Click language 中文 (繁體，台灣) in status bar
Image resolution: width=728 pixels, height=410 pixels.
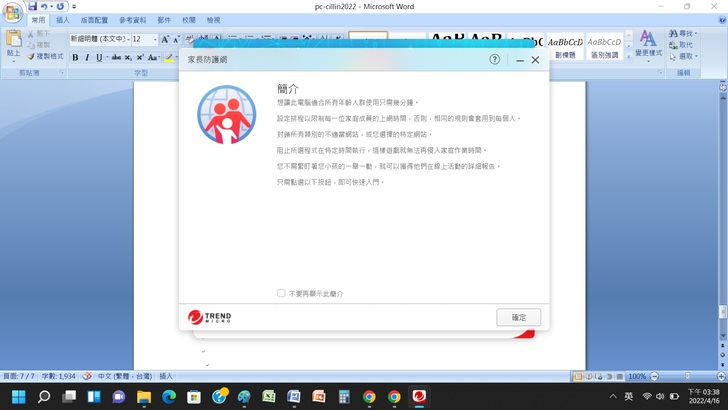point(124,376)
